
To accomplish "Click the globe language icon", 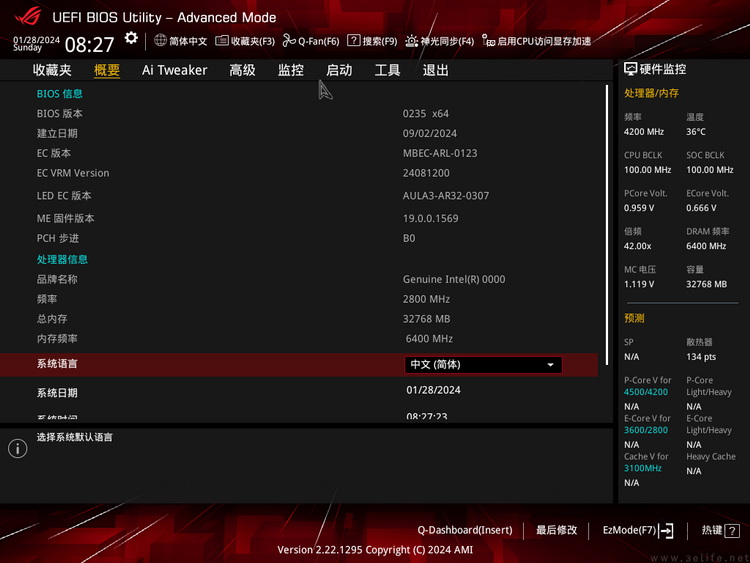I will [160, 40].
